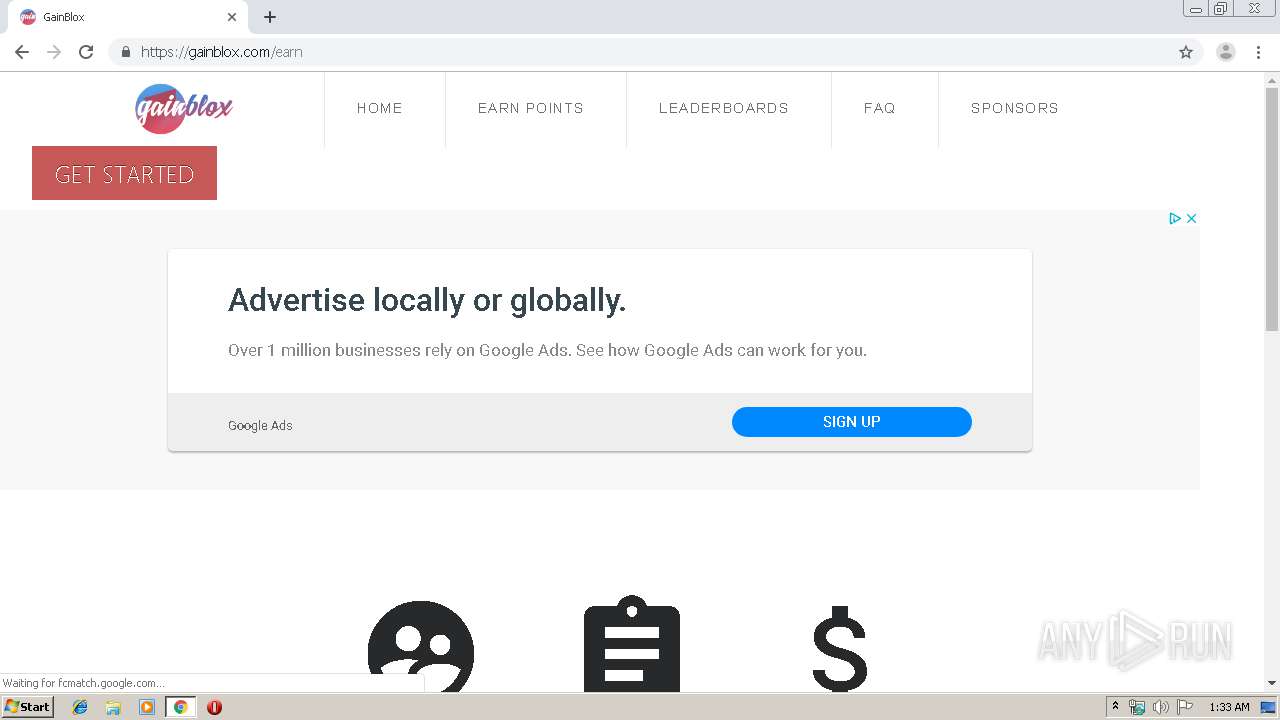Open the FAQ page
The width and height of the screenshot is (1280, 720).
pos(880,108)
